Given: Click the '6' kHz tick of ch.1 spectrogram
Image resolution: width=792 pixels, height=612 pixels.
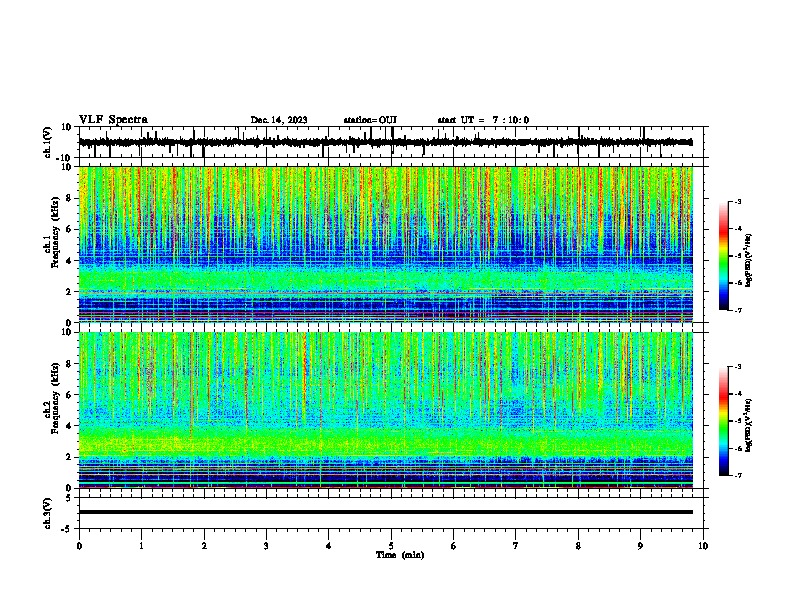Looking at the screenshot, I should [69, 230].
